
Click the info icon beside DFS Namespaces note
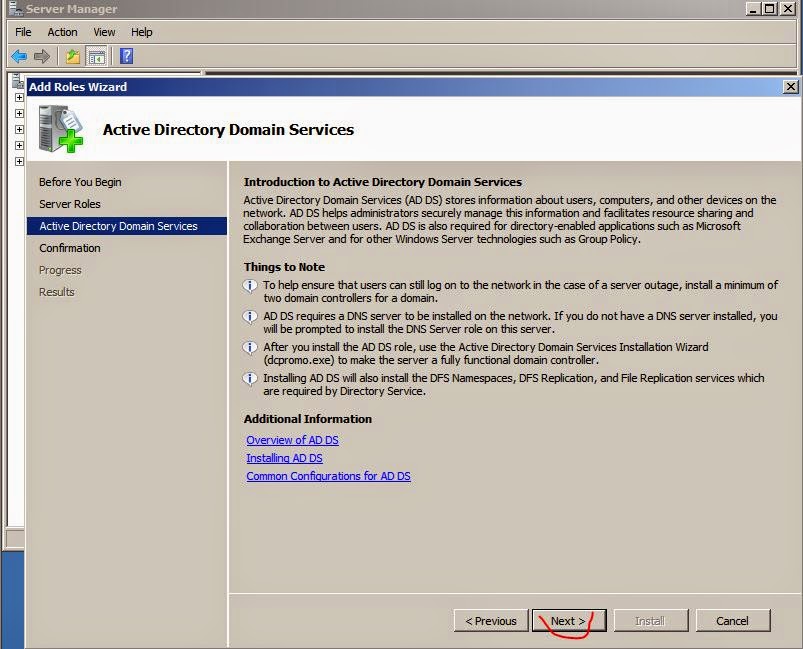[x=250, y=379]
